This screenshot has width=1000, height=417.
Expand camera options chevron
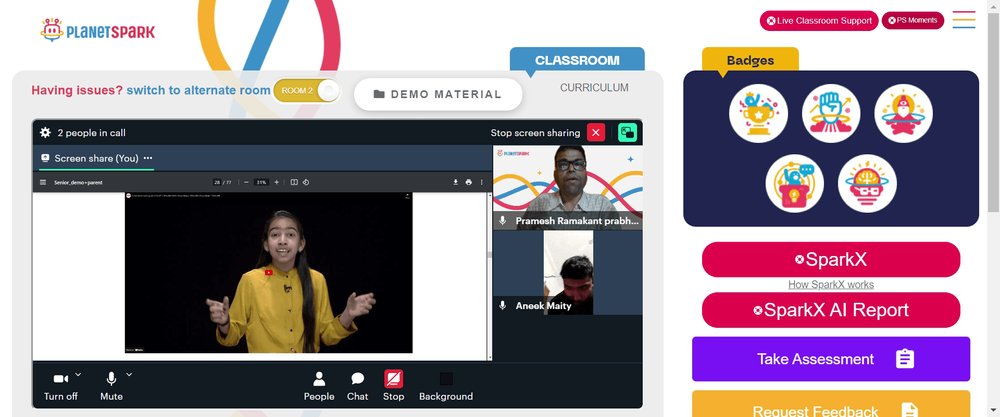pos(78,374)
